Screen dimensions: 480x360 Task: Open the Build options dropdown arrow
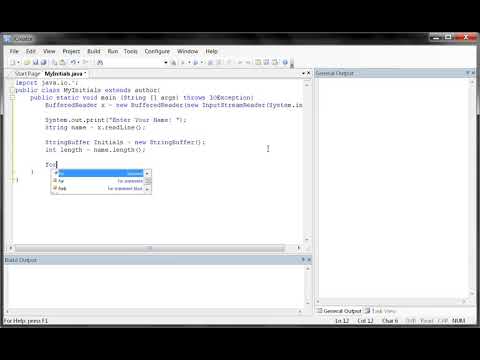pyautogui.click(x=189, y=62)
